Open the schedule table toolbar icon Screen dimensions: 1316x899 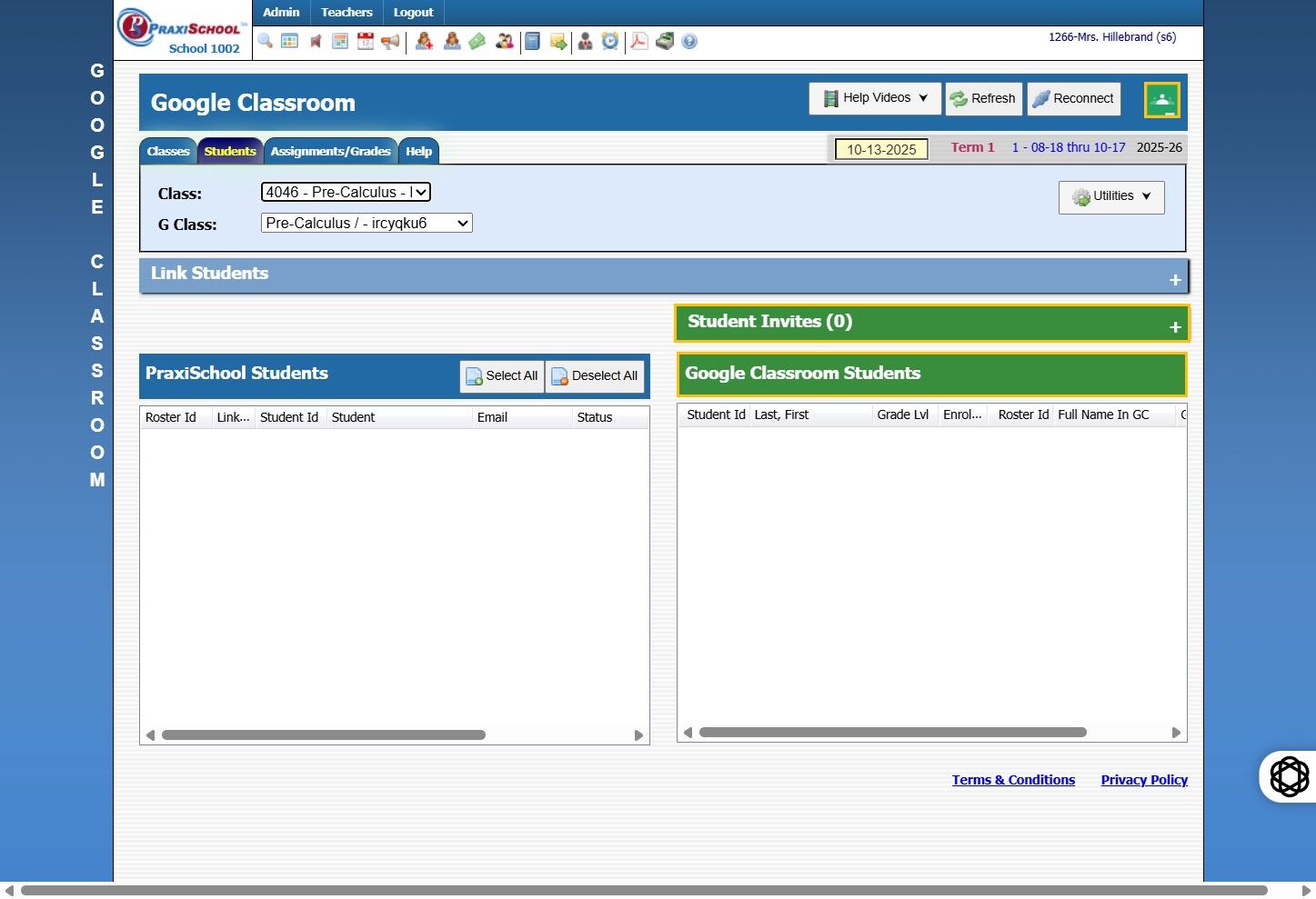point(340,41)
